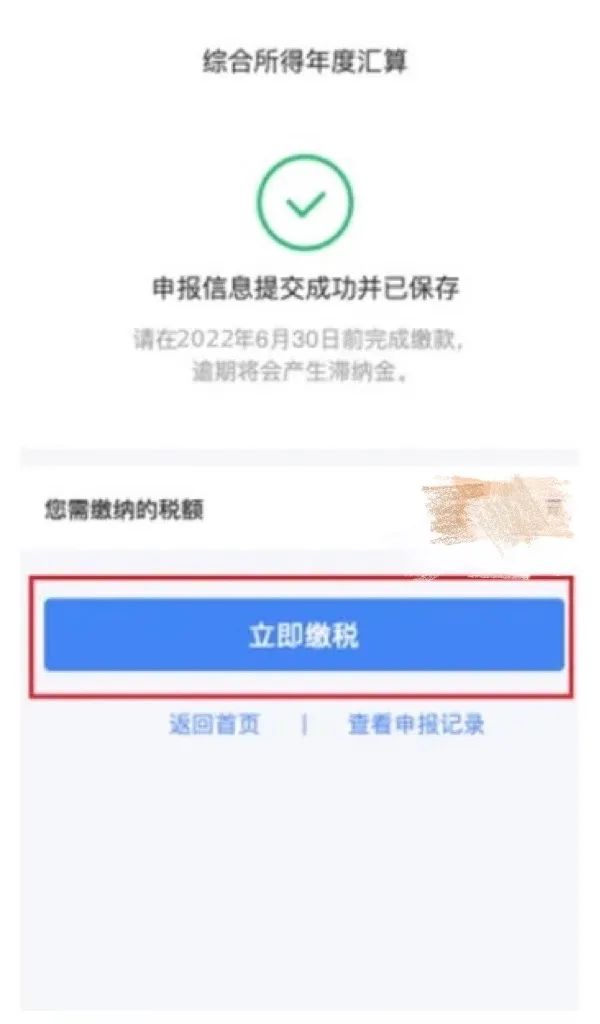Click the green success checkmark icon
This screenshot has width=600, height=1024.
[x=304, y=202]
